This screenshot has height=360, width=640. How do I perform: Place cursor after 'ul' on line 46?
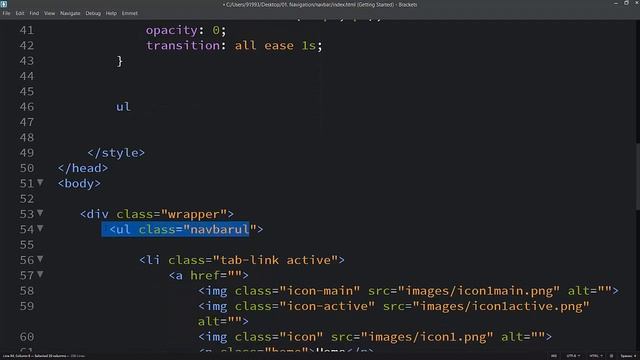pos(131,107)
